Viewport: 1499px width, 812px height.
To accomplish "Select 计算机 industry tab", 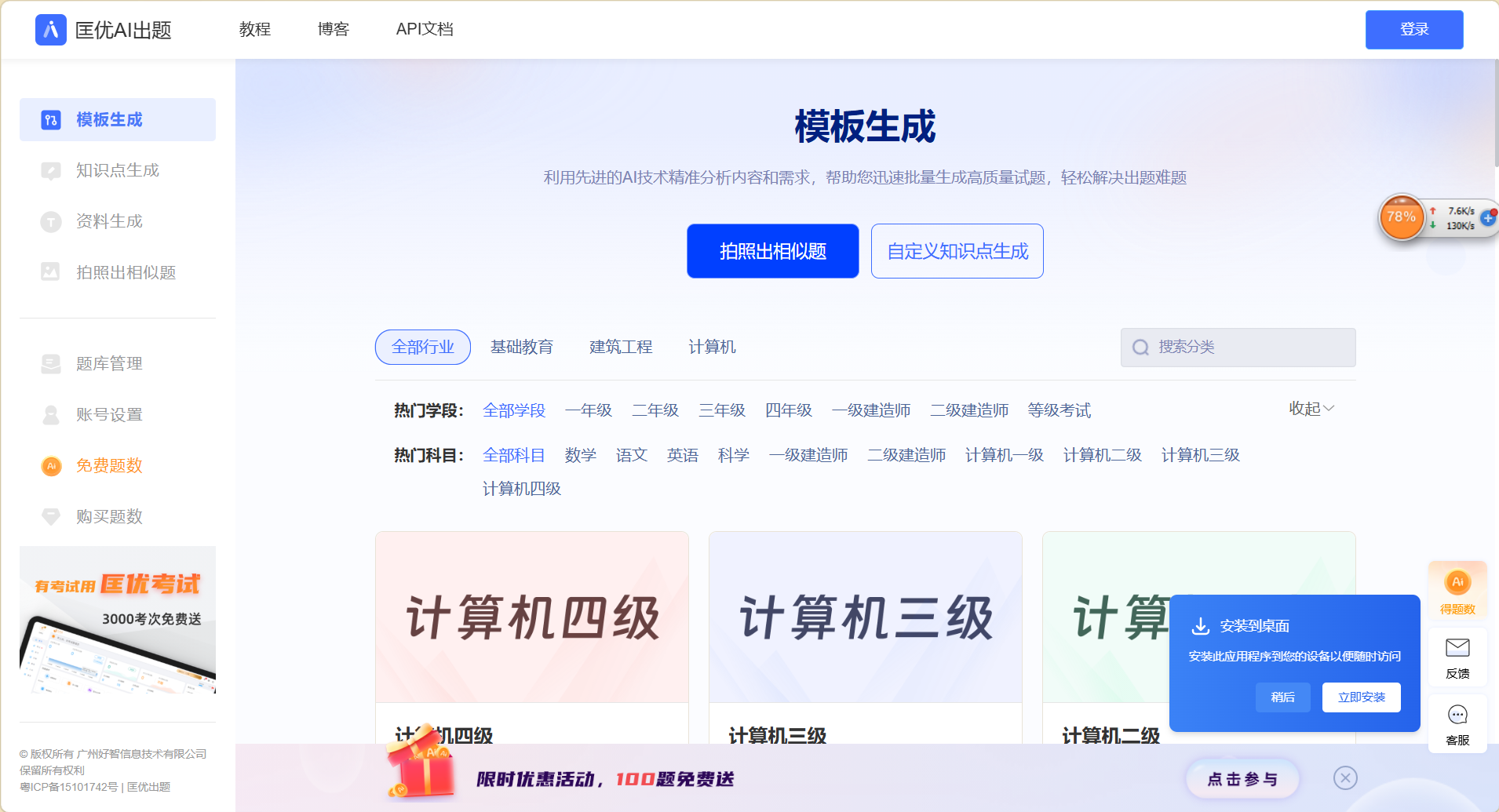I will (x=712, y=347).
